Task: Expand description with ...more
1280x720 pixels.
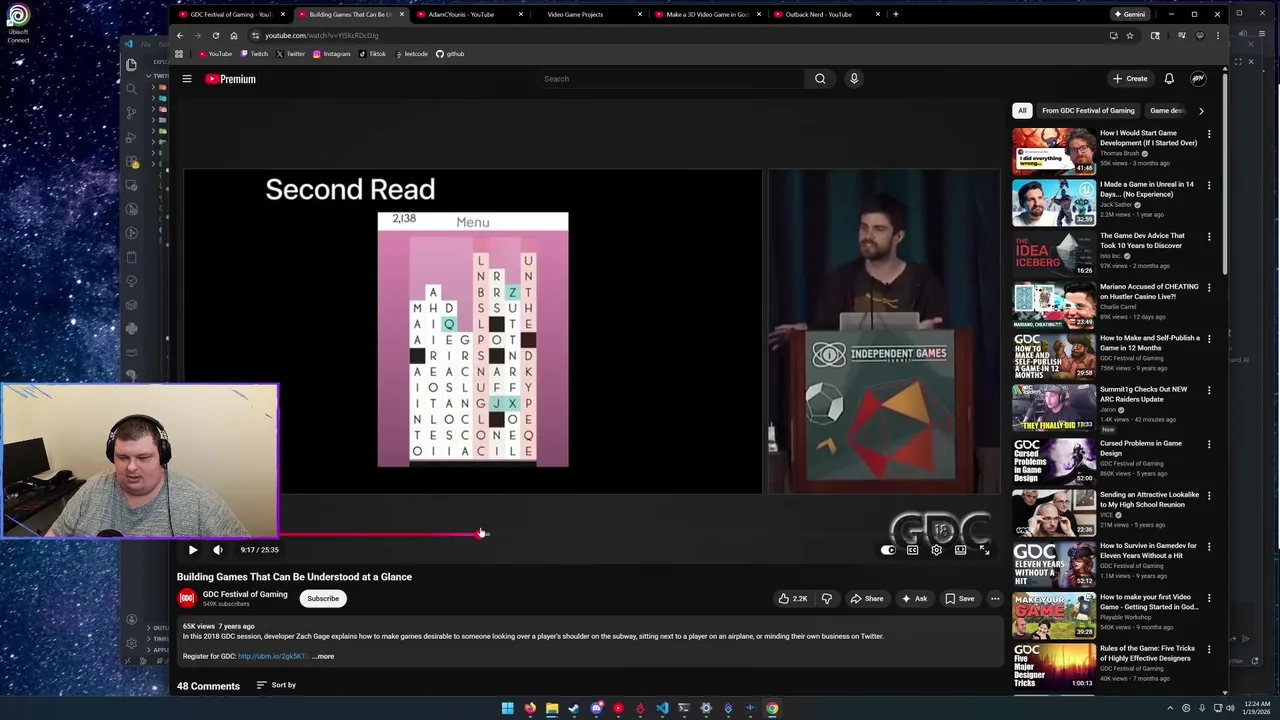Action: (x=323, y=657)
